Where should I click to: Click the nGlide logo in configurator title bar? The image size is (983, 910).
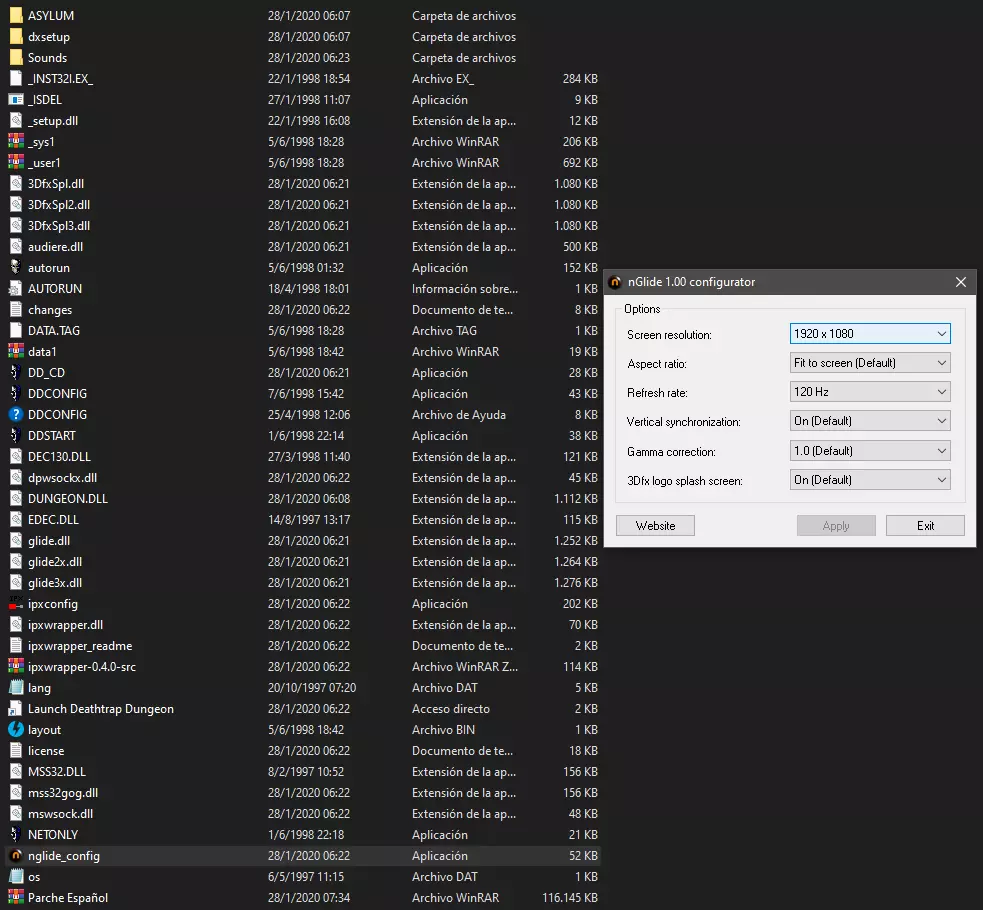pyautogui.click(x=616, y=282)
